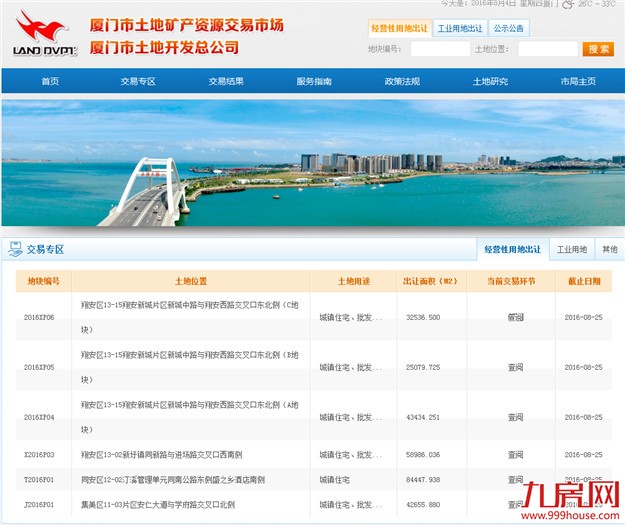Click parcel number 2016XP05
This screenshot has height=525, width=625.
(x=39, y=367)
